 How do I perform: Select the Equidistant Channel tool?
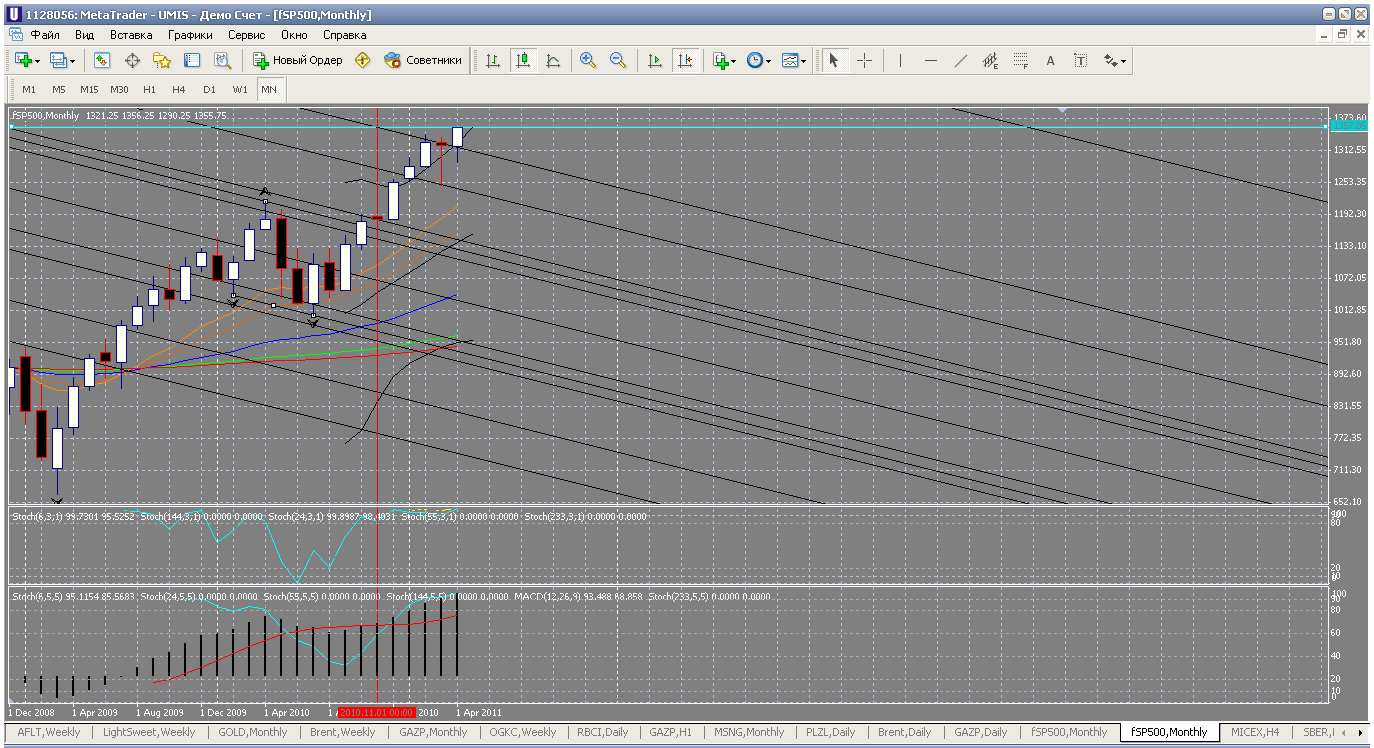[x=991, y=61]
